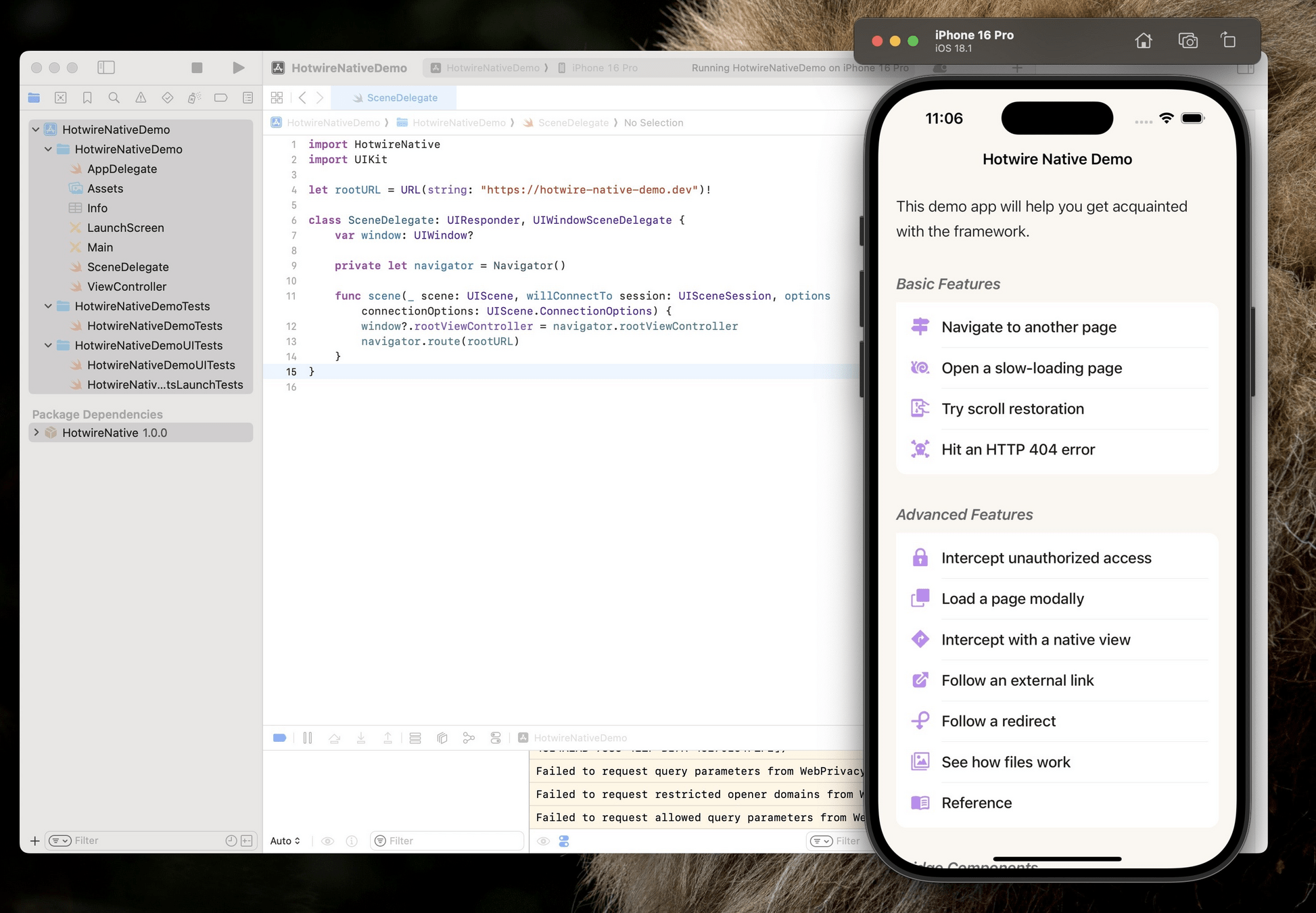Expand the HotwireNative 1.0.0 package
Screen dimensions: 1316x913
37,432
